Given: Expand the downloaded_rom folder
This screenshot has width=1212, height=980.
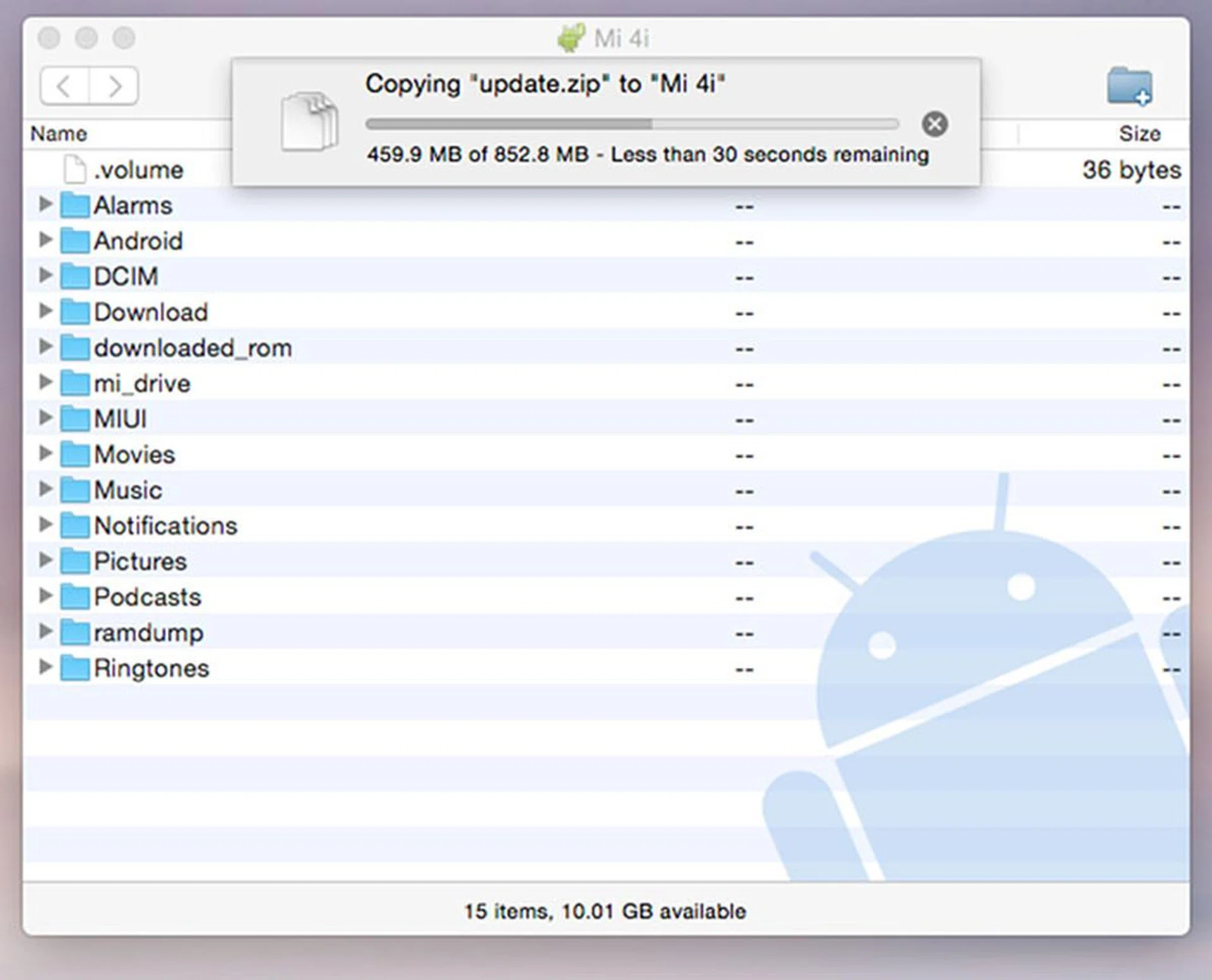Looking at the screenshot, I should pyautogui.click(x=45, y=347).
